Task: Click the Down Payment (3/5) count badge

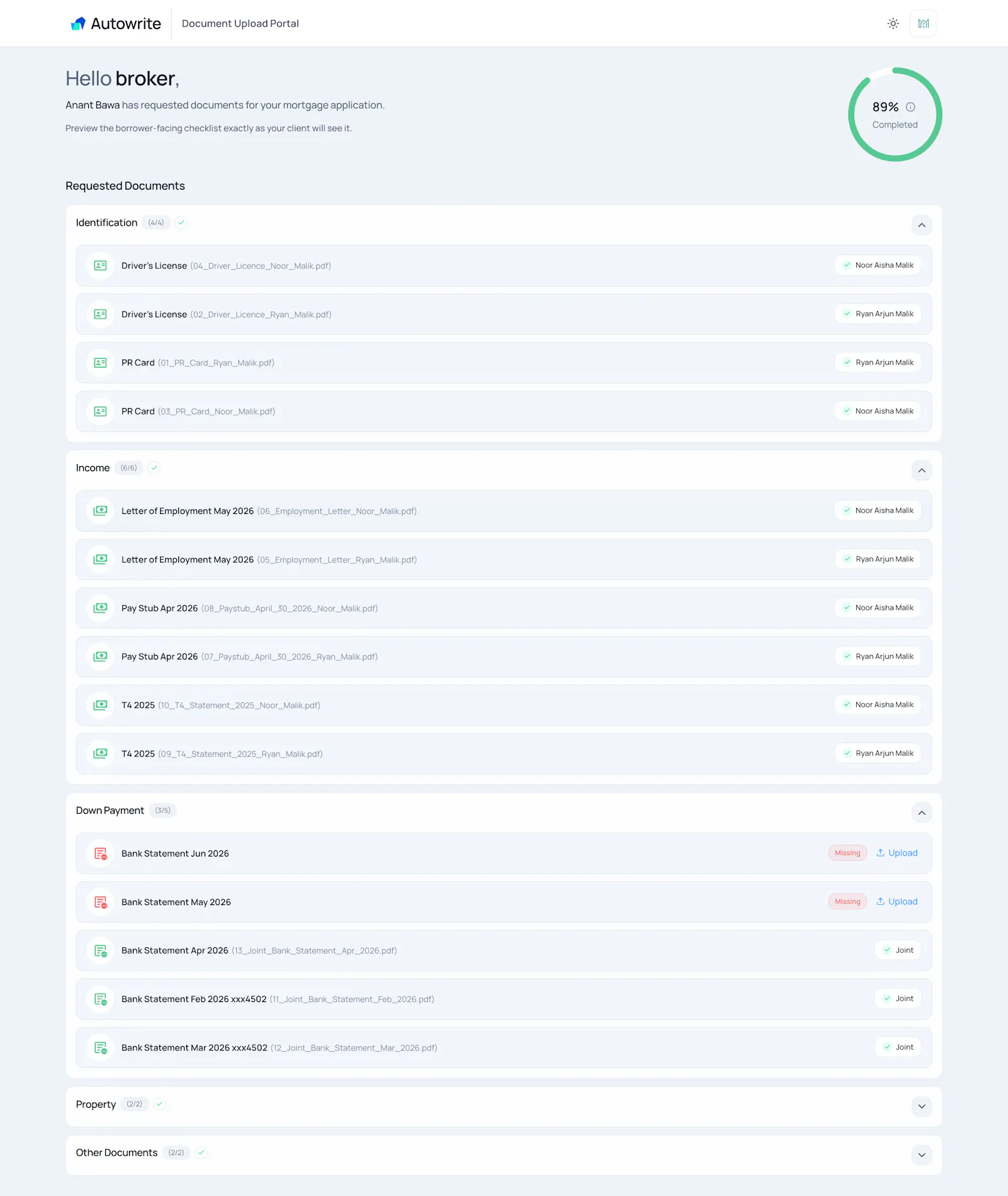Action: 163,811
